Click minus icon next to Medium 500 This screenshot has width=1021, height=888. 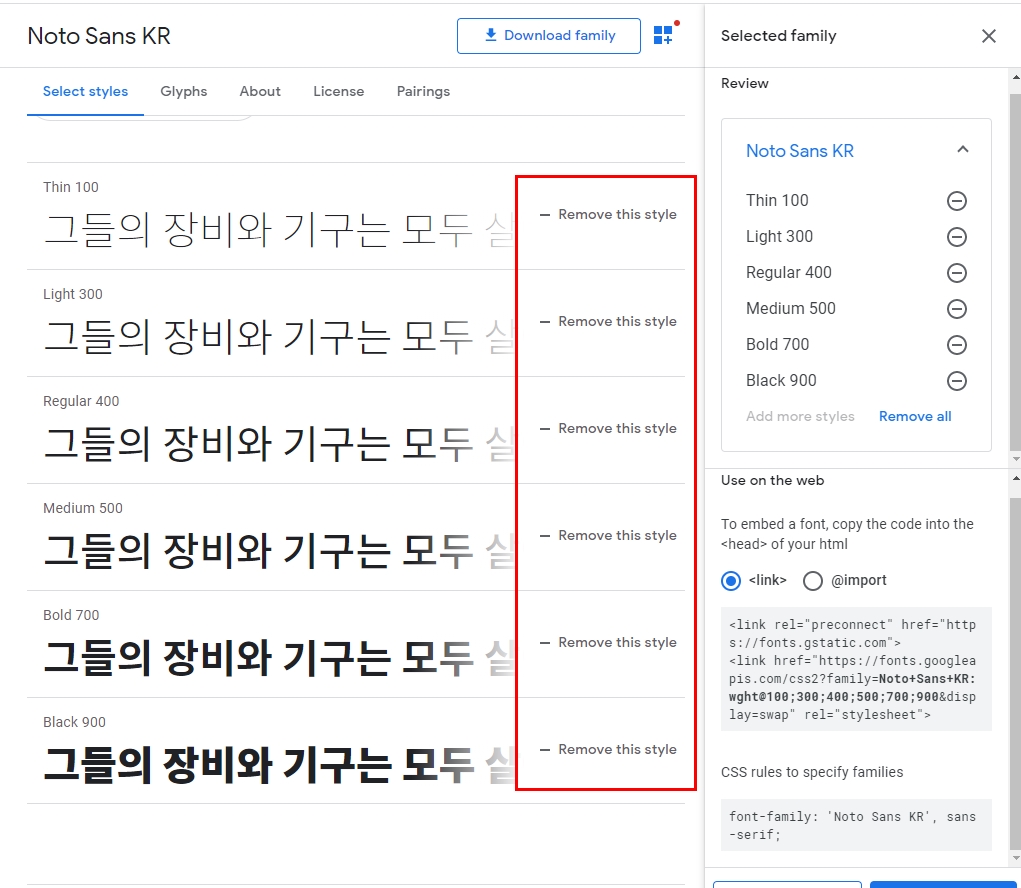[x=957, y=309]
